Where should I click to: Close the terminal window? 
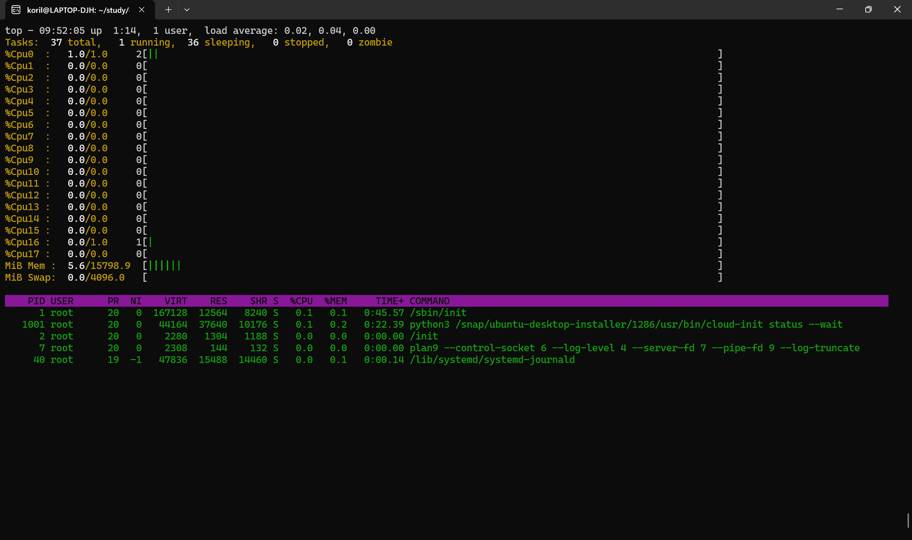pos(897,10)
